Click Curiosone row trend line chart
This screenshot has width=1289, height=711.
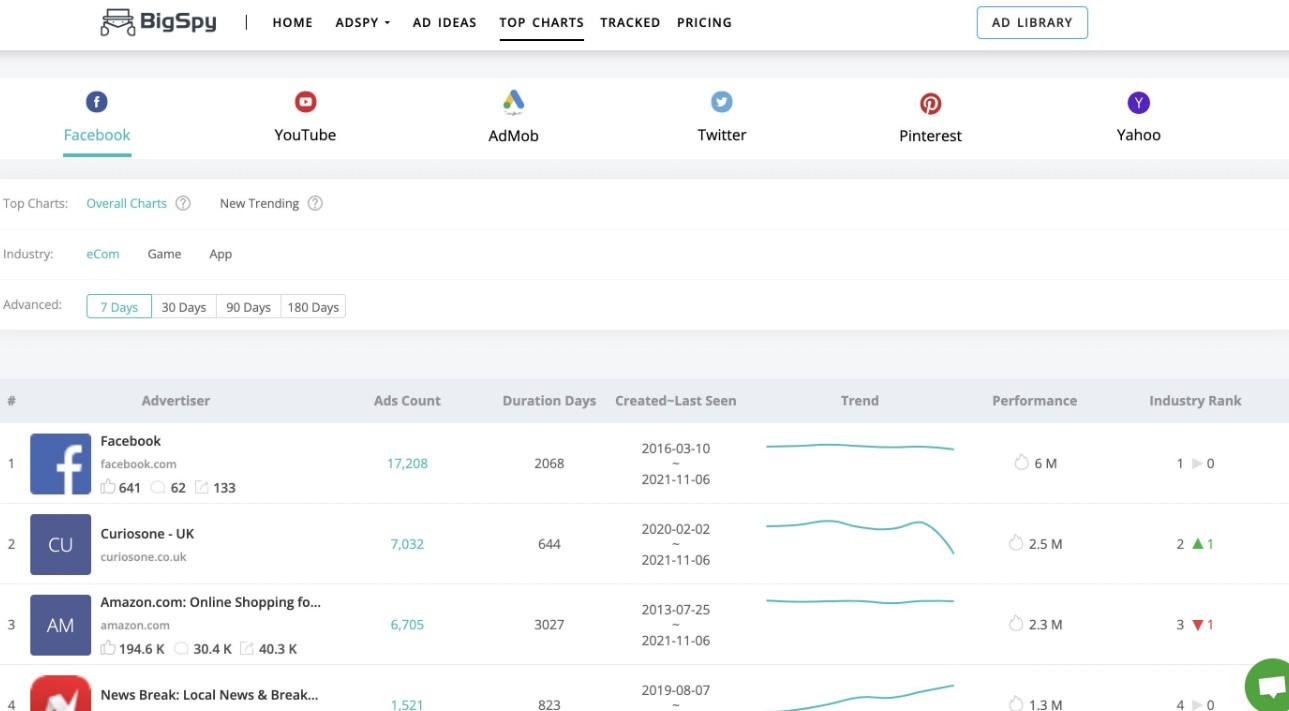pos(860,536)
